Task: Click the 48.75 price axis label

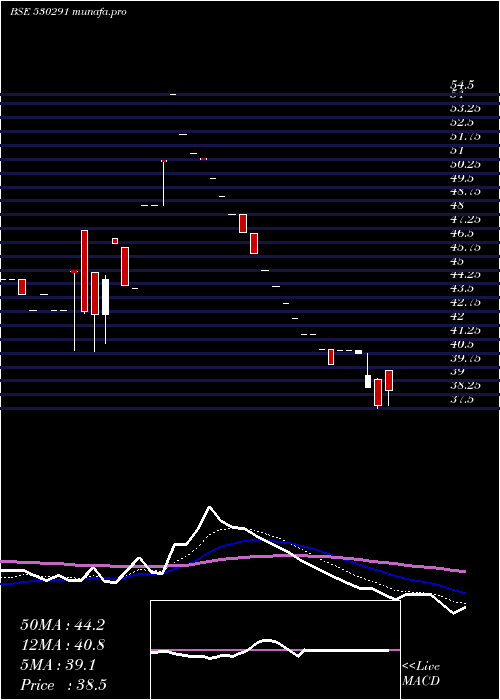Action: point(465,192)
